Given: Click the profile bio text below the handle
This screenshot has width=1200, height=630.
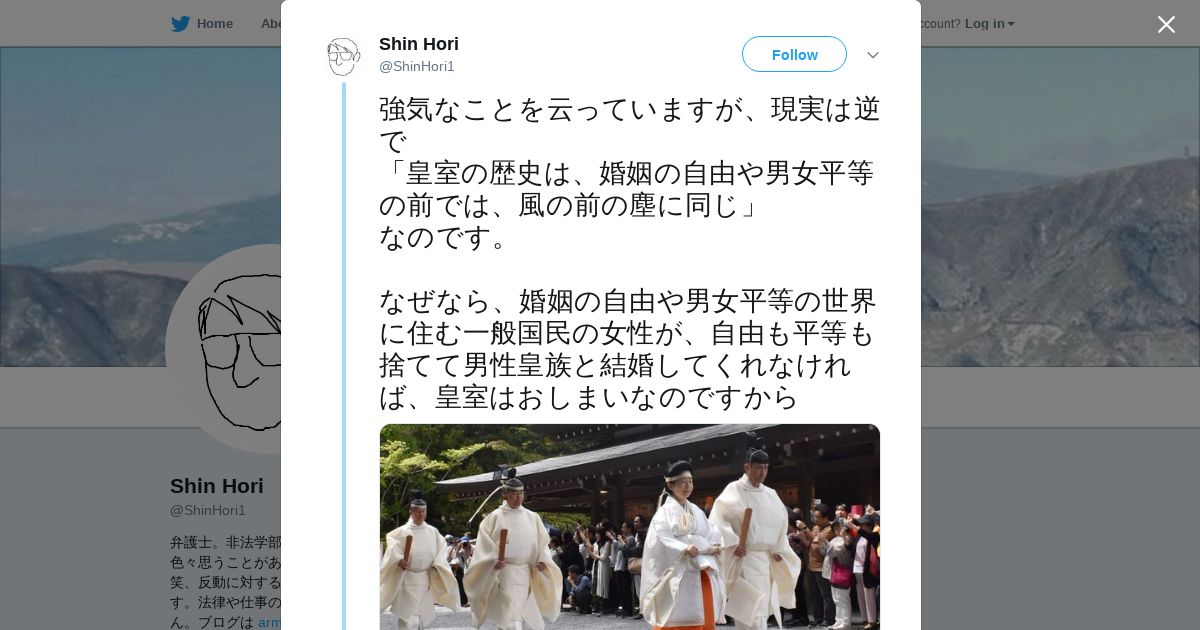Looking at the screenshot, I should 226,582.
